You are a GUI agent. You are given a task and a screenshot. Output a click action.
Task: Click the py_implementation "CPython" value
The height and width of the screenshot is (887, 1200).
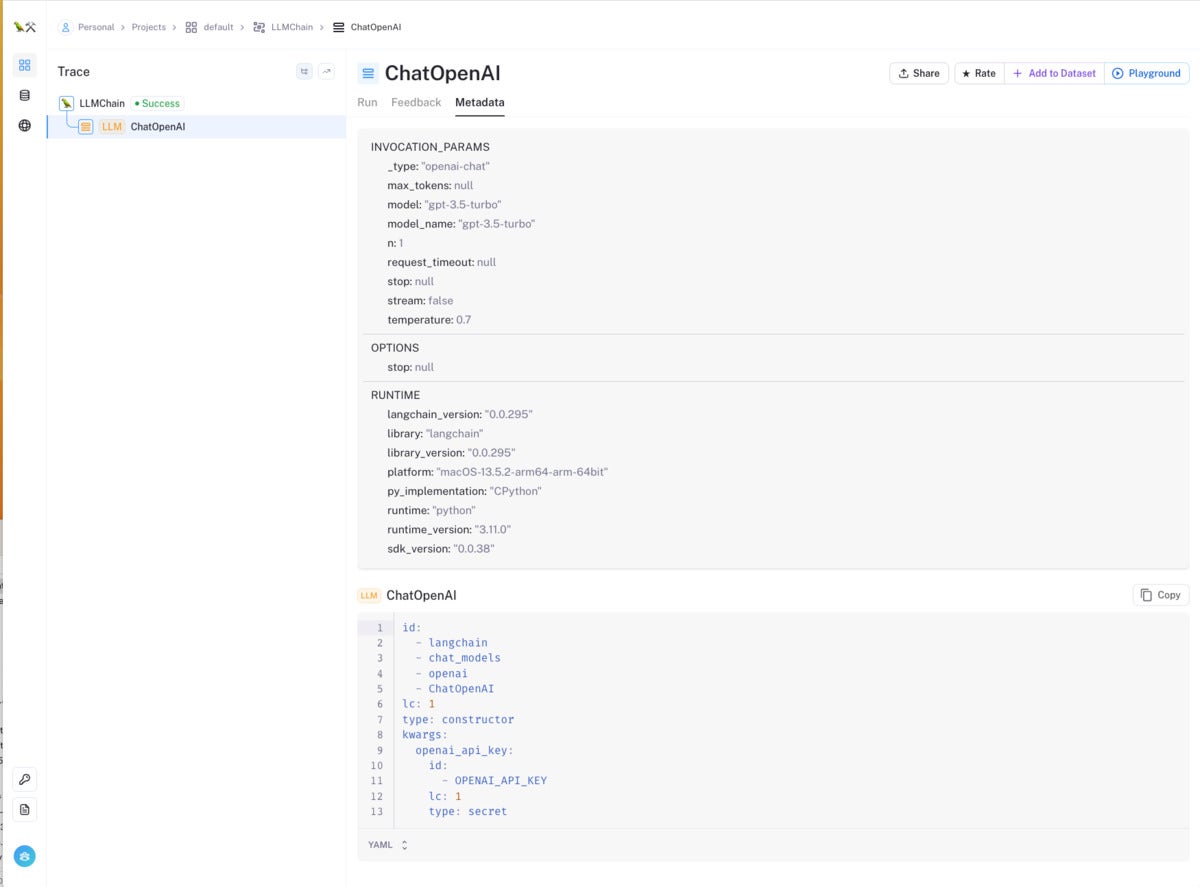[x=516, y=491]
